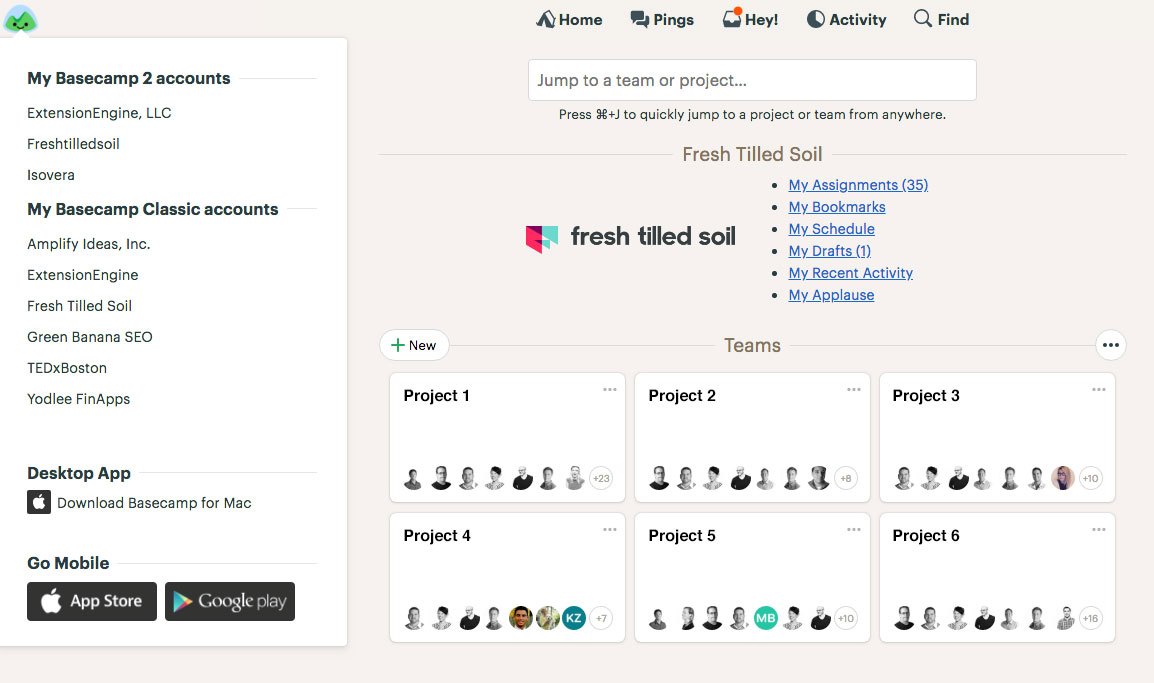Click the green MB avatar on Project 5
Viewport: 1154px width, 683px height.
click(766, 618)
